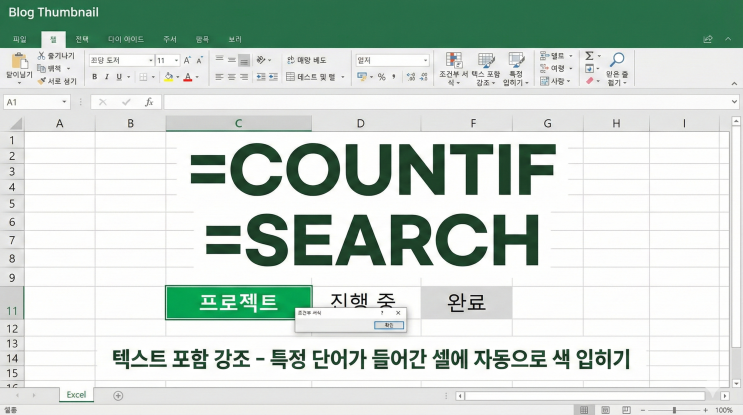The width and height of the screenshot is (743, 415).
Task: Select the Format Painter brush icon
Action: 42,81
